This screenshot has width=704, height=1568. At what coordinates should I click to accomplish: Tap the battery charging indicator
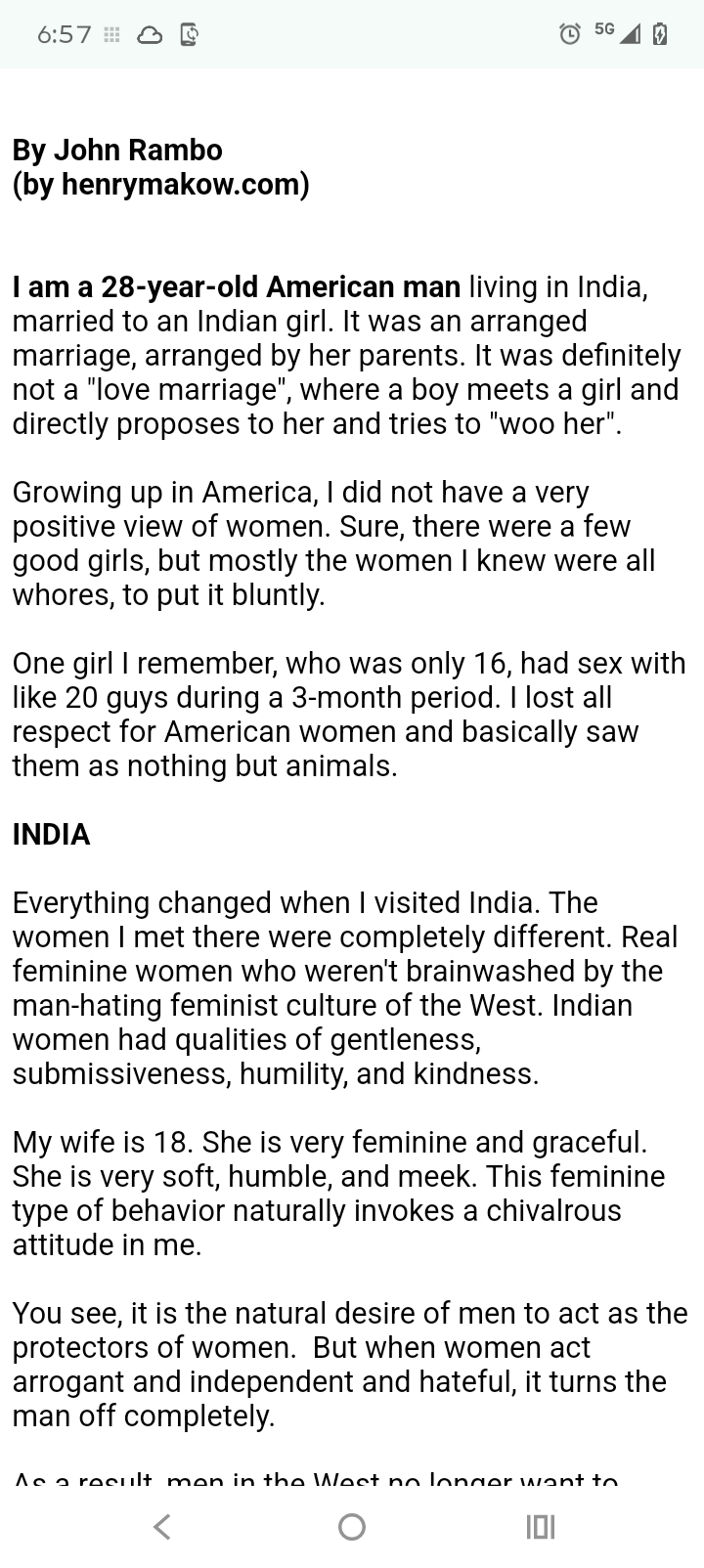pos(660,34)
